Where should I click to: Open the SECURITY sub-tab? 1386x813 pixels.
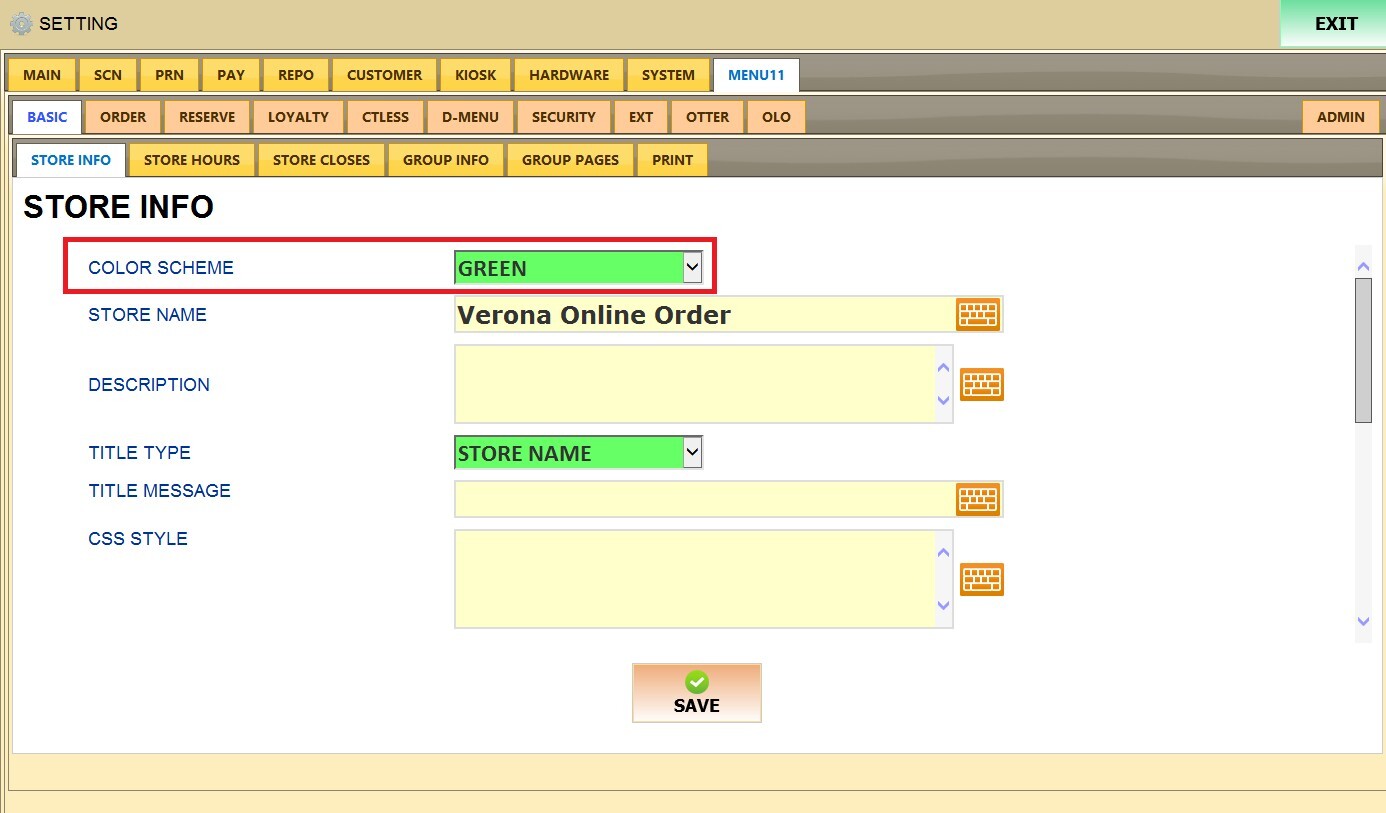pos(564,117)
